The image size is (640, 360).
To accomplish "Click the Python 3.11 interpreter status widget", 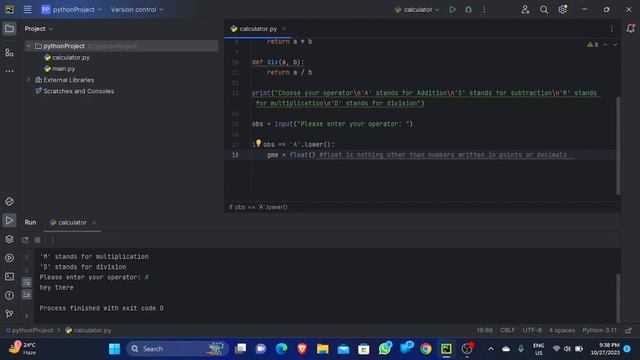I will 599,330.
